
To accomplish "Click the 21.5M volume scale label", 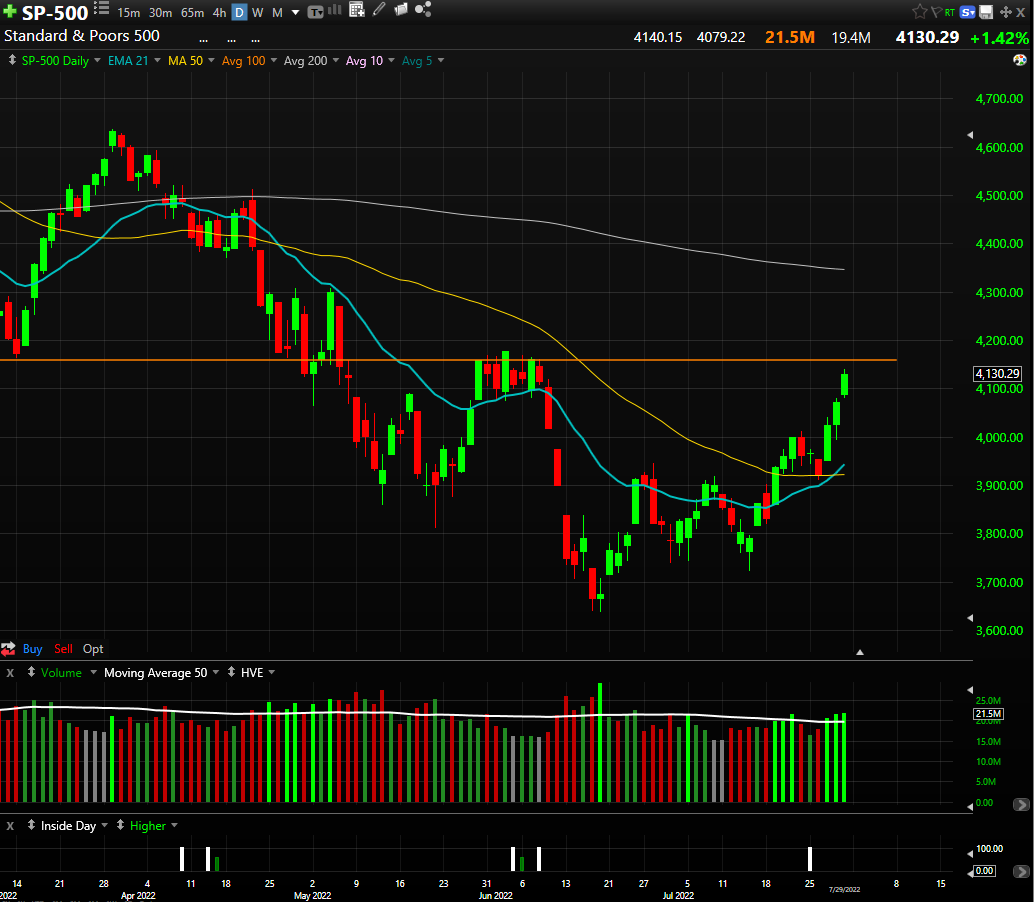I will (988, 714).
